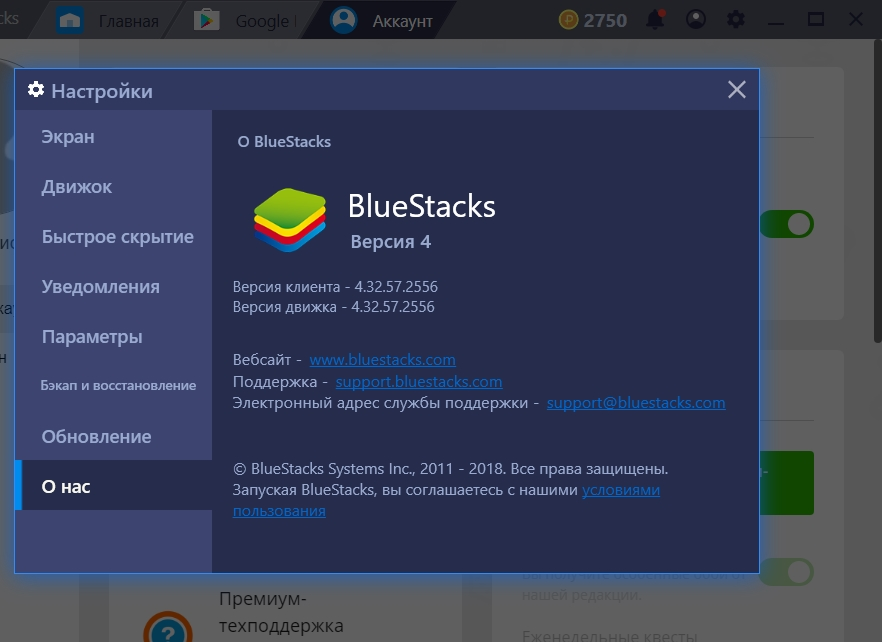Select the О нас section

click(114, 486)
